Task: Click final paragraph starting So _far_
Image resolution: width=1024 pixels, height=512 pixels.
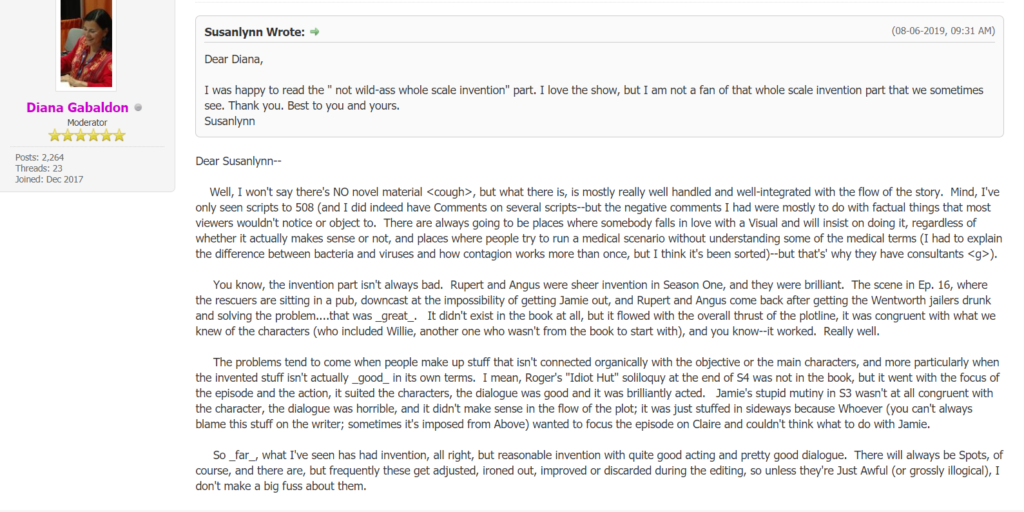Action: (599, 471)
